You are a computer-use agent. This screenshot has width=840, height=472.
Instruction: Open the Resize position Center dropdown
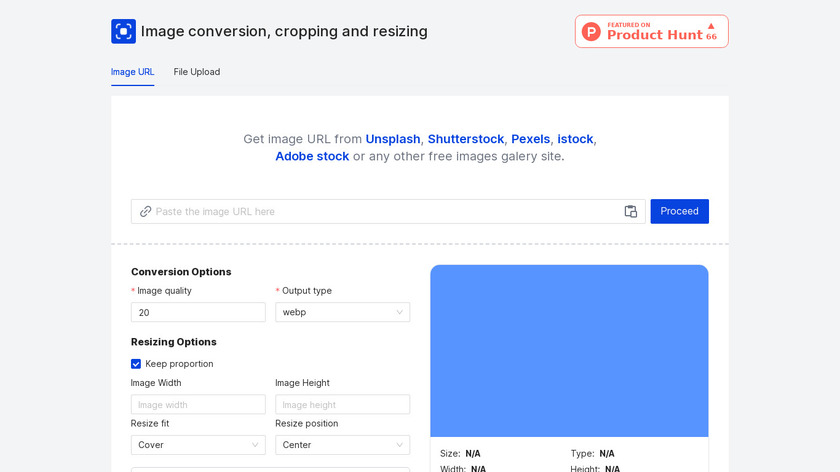(342, 445)
